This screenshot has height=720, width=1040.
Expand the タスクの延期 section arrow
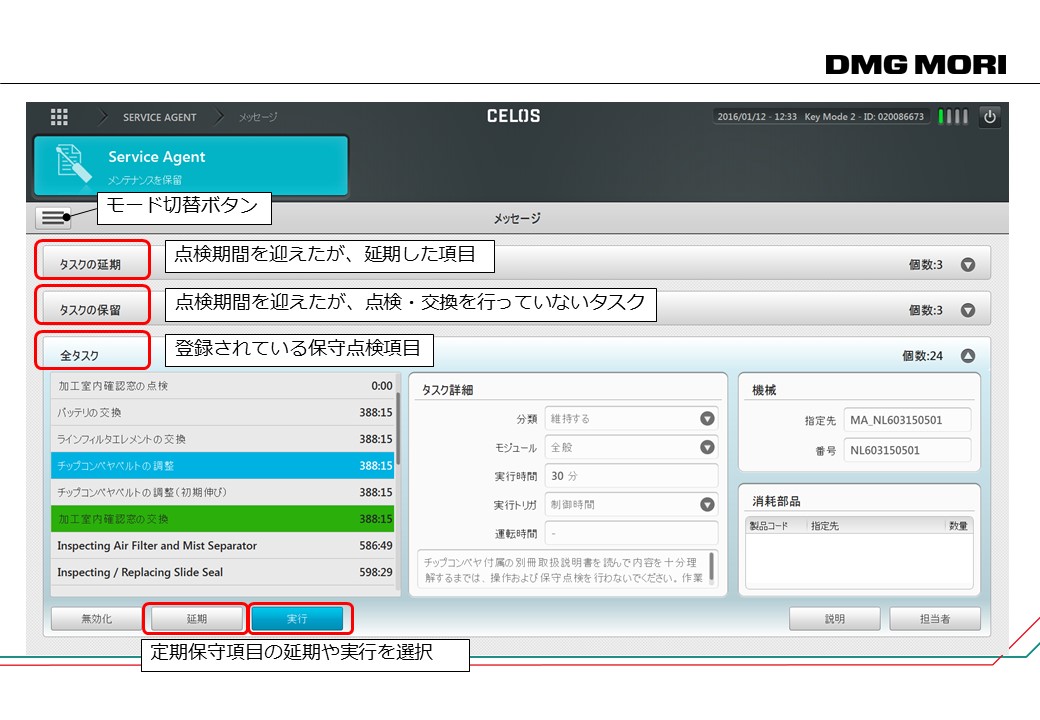968,265
